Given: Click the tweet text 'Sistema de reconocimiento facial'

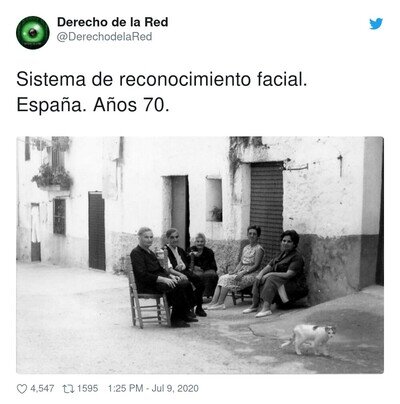Looking at the screenshot, I should (161, 80).
